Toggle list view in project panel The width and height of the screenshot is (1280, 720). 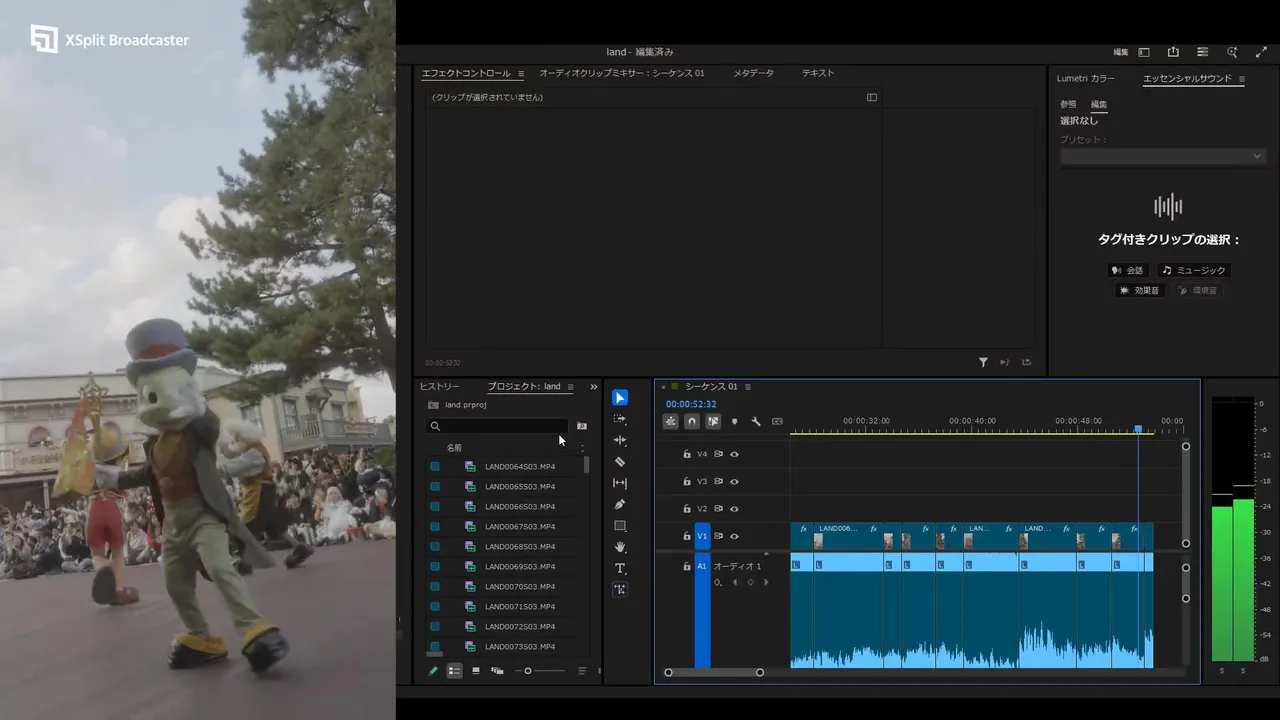(x=455, y=671)
